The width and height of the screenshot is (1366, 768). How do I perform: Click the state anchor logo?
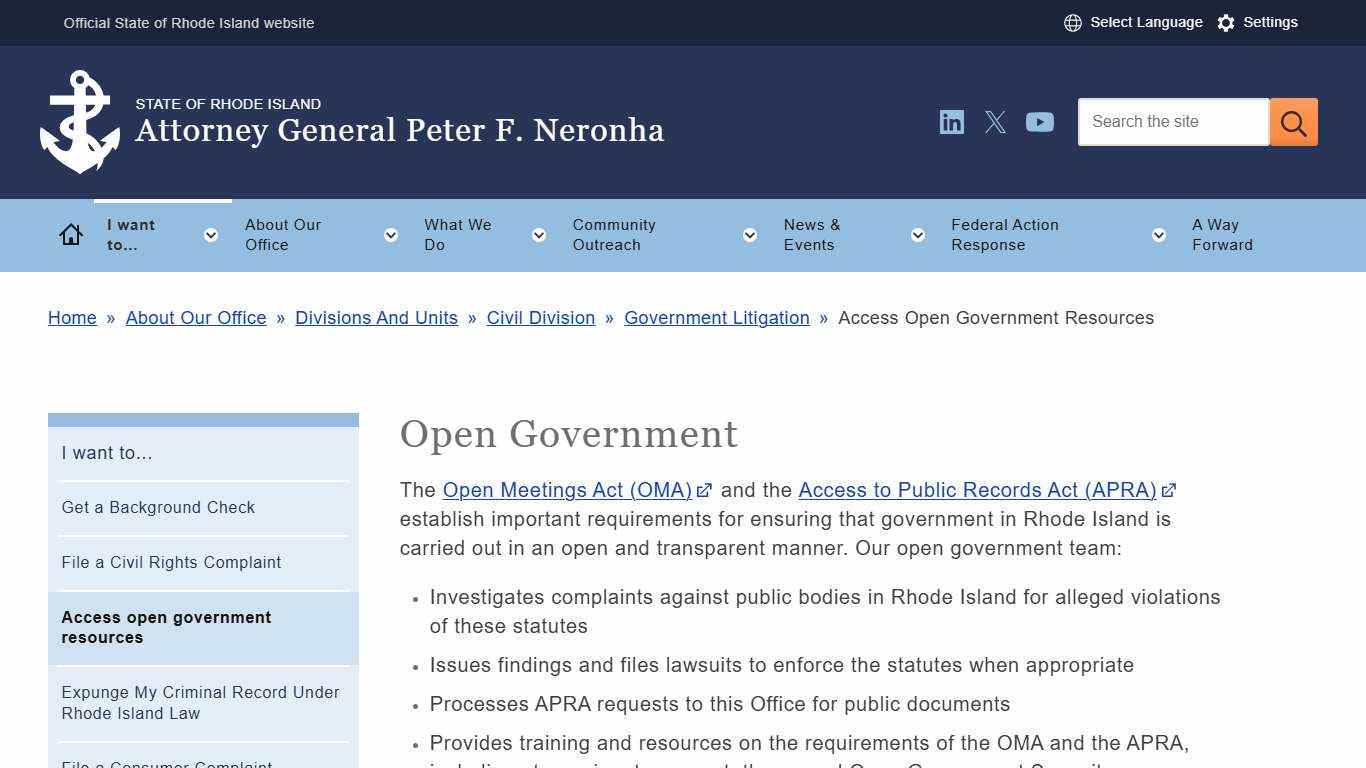pyautogui.click(x=79, y=120)
